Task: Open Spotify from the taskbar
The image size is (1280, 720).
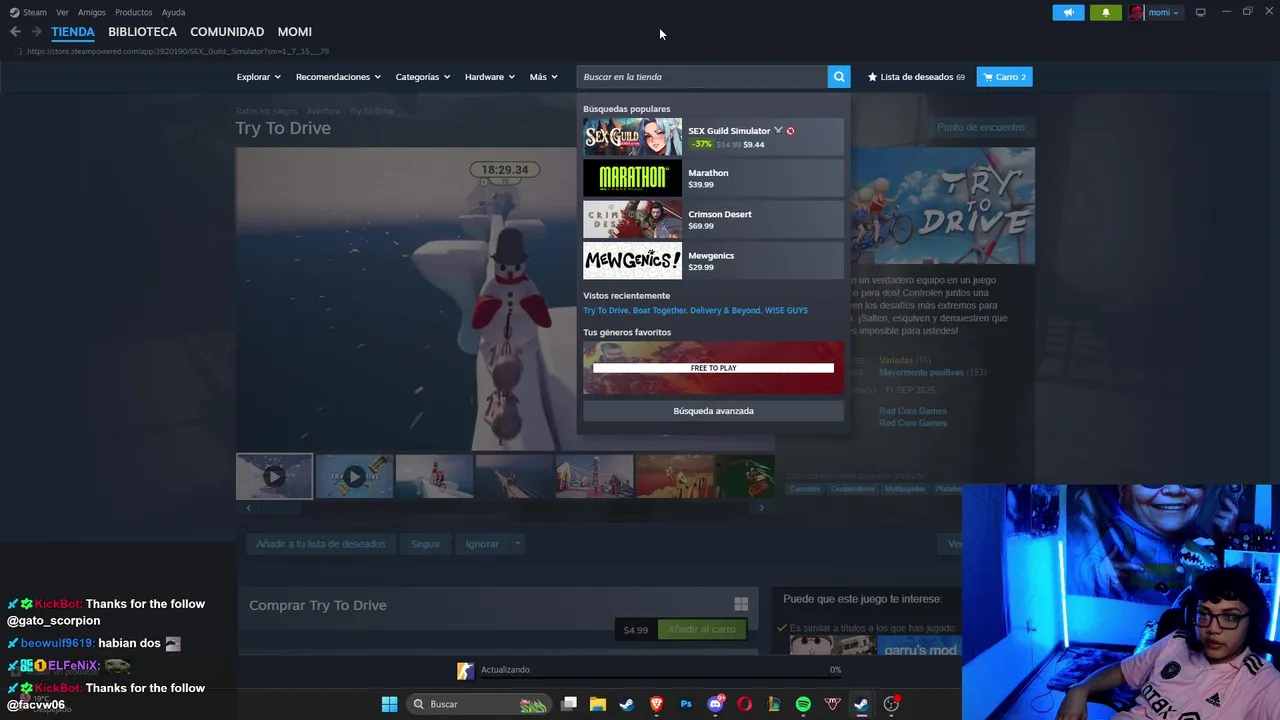Action: pos(803,704)
